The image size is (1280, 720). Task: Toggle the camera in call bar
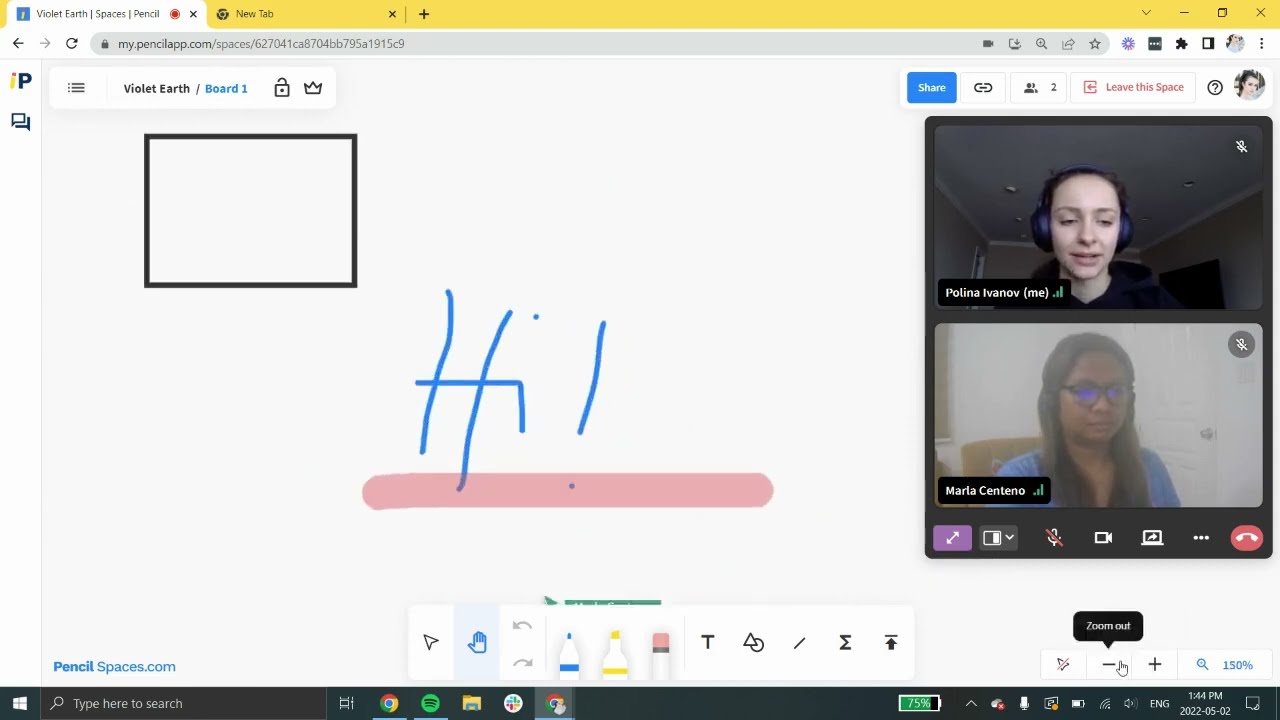pos(1103,538)
